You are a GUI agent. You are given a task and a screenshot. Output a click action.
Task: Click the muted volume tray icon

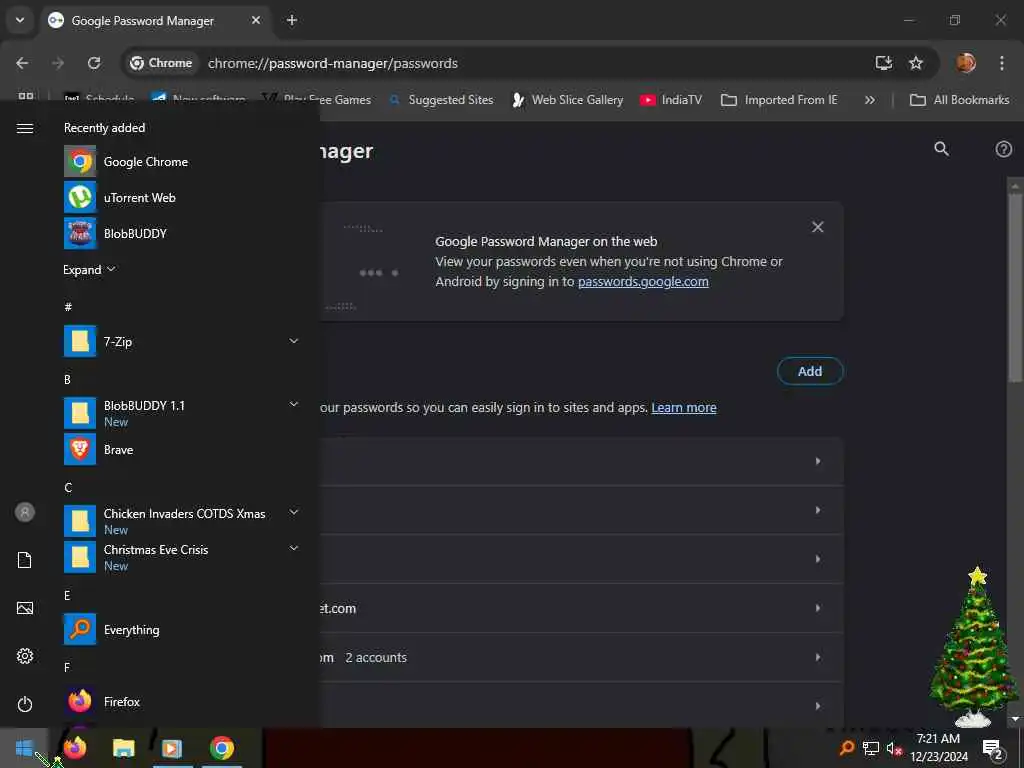(x=894, y=748)
